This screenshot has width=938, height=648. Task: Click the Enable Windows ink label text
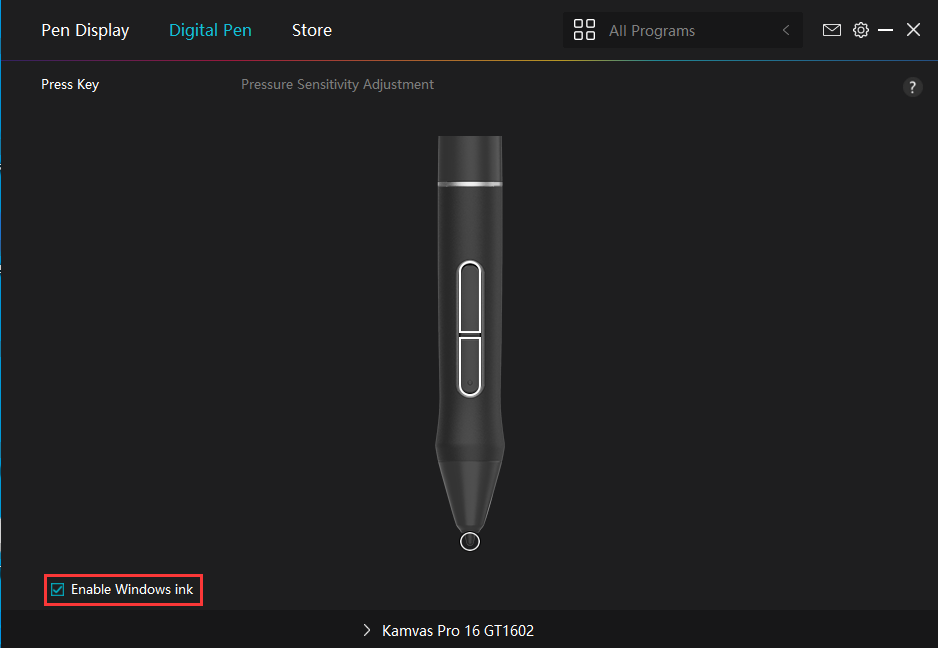[132, 590]
